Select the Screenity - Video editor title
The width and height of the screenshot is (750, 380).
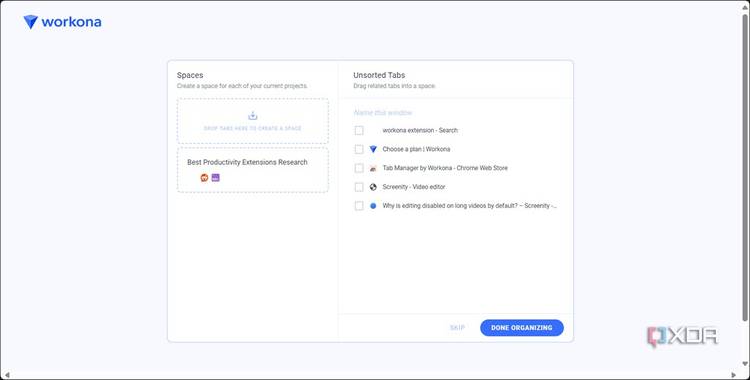[414, 187]
